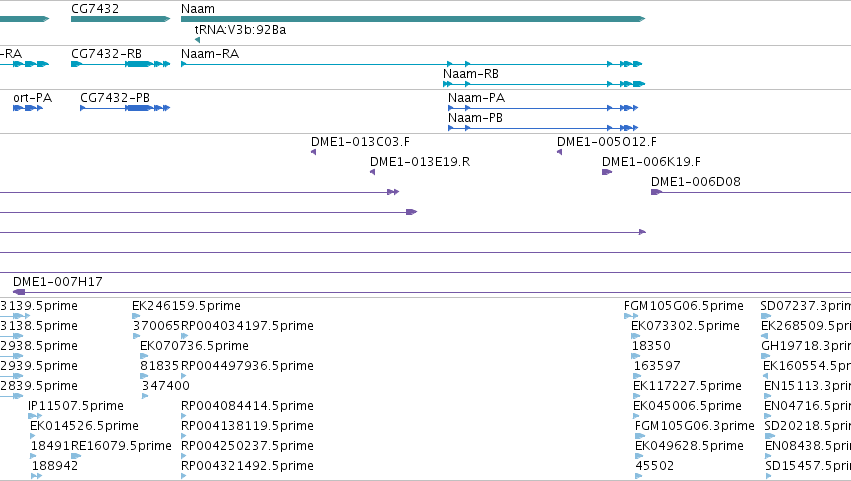Select the EK246159.5prime EST label

click(186, 306)
